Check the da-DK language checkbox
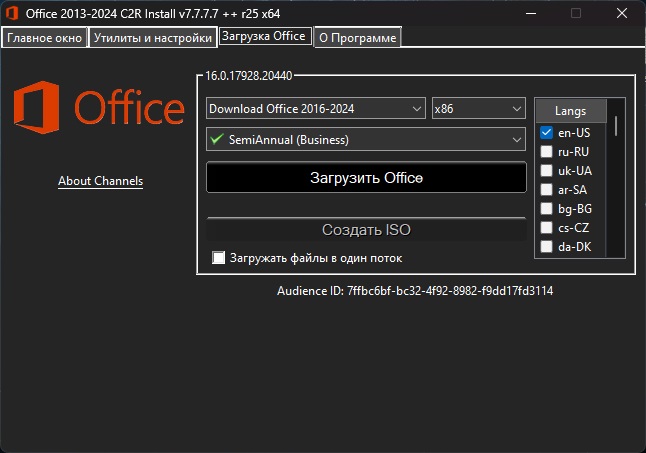Viewport: 646px width, 453px height. pyautogui.click(x=546, y=246)
